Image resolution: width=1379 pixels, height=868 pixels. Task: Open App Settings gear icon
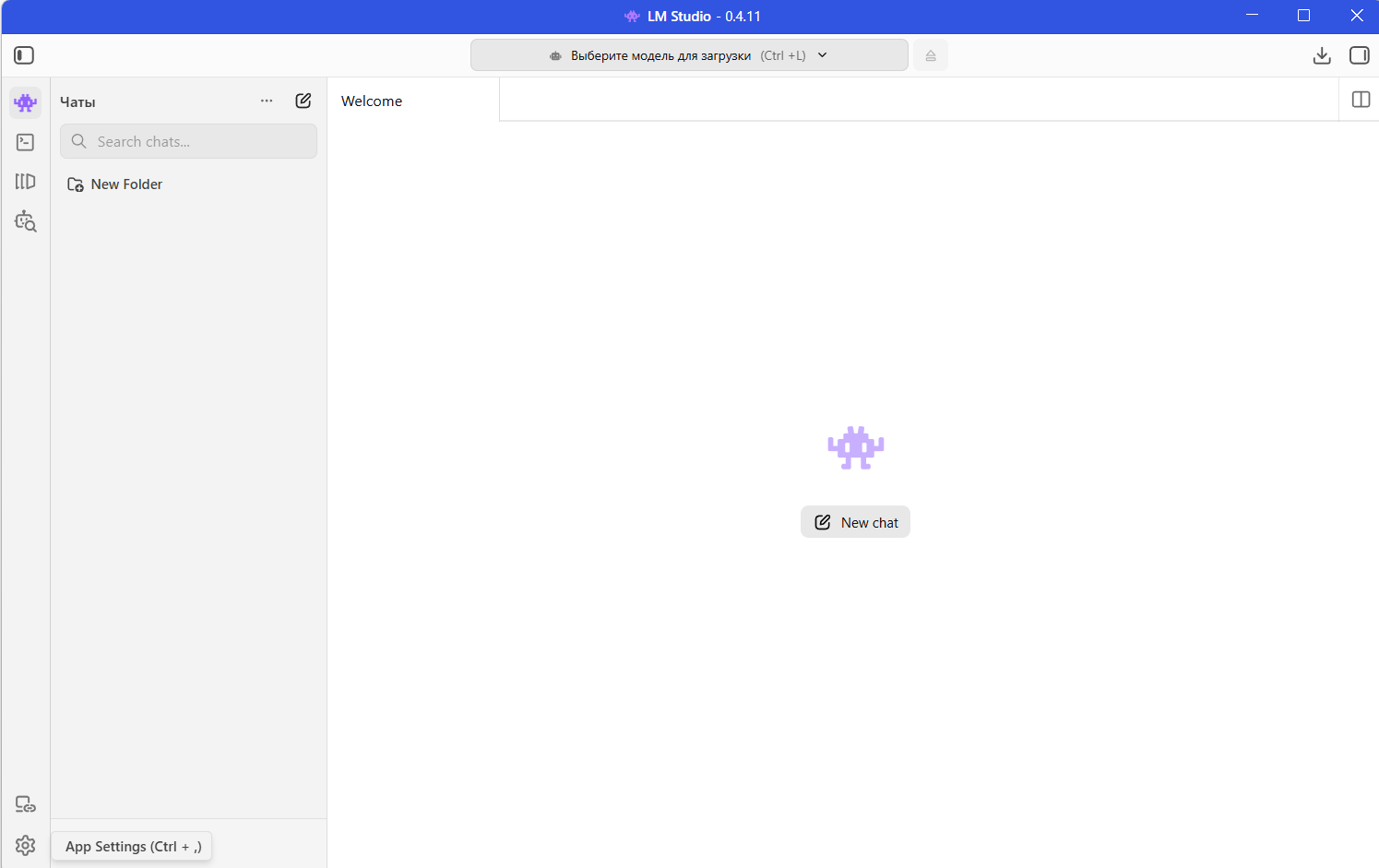pyautogui.click(x=26, y=845)
